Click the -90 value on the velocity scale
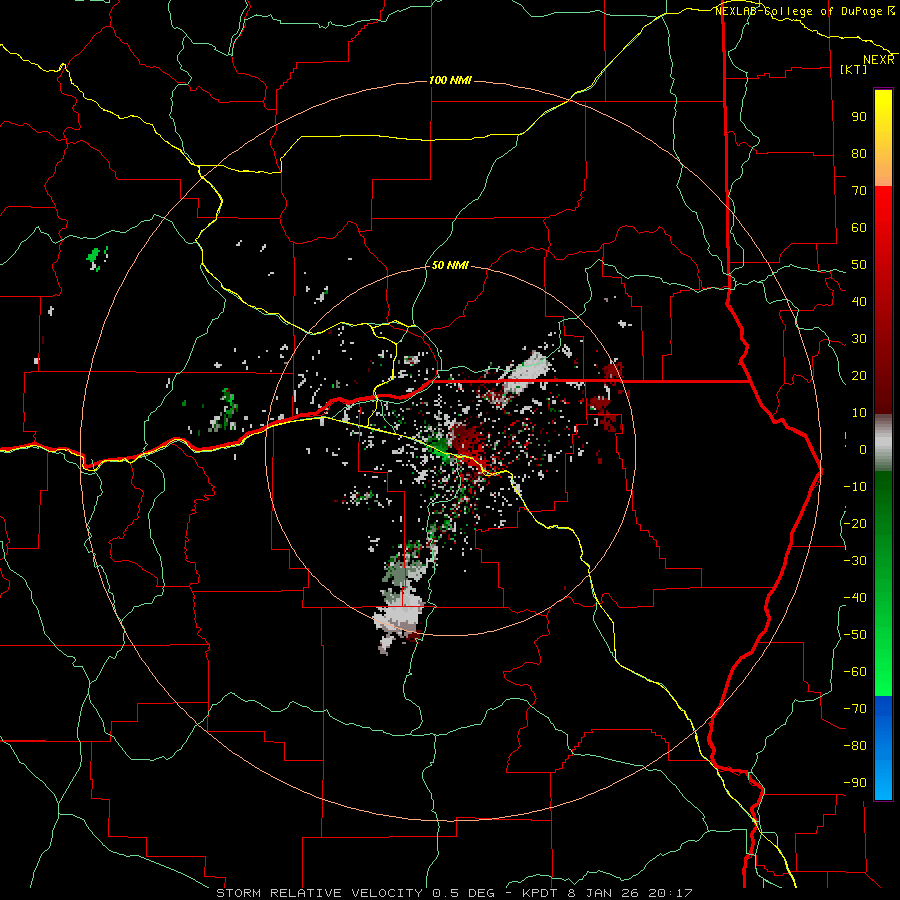The height and width of the screenshot is (900, 900). point(855,783)
